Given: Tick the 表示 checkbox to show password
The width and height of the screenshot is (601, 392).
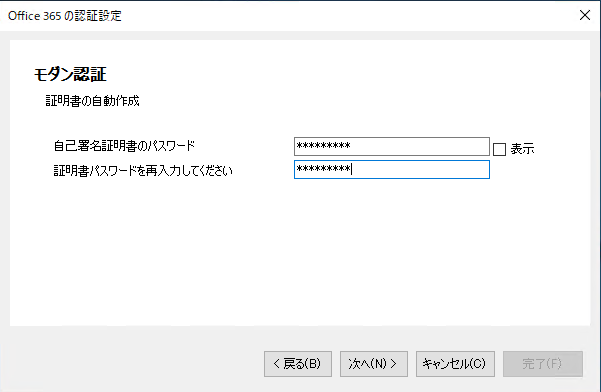Looking at the screenshot, I should (x=499, y=149).
